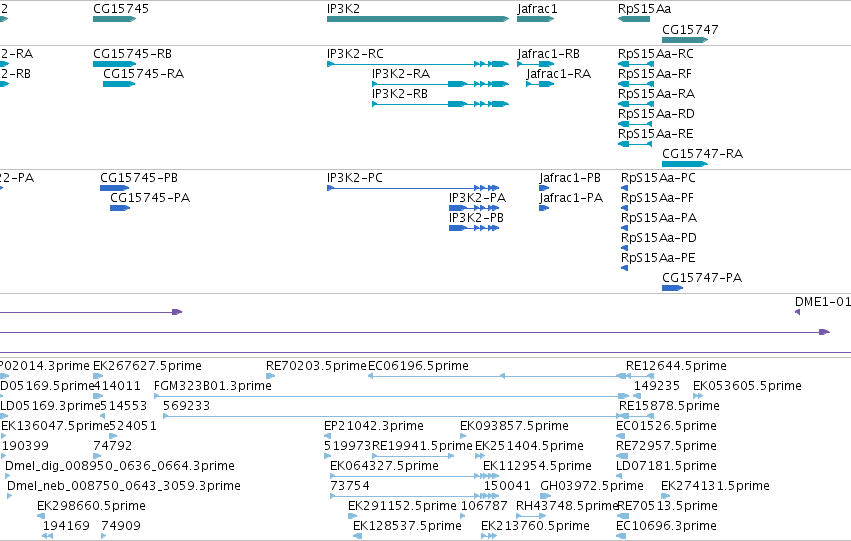
Task: Select transcript Jafrac1-RA
Action: [558, 74]
